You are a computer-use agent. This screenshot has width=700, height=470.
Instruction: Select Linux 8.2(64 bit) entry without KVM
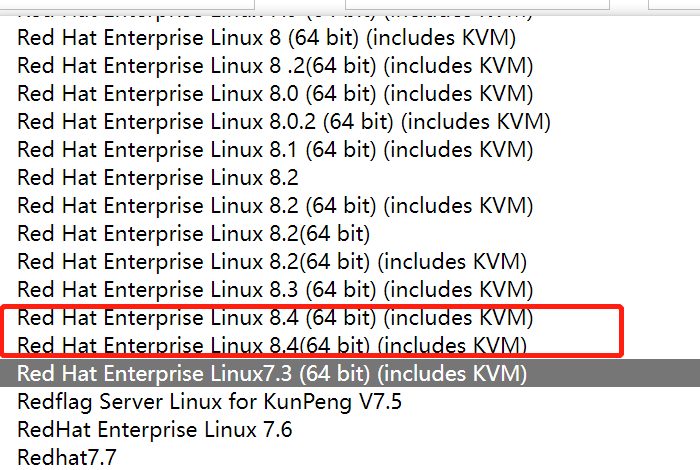click(194, 234)
